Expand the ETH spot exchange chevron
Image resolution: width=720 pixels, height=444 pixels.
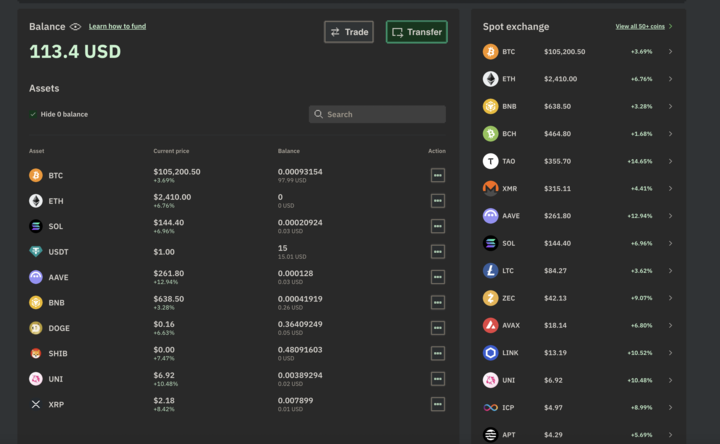click(x=670, y=79)
